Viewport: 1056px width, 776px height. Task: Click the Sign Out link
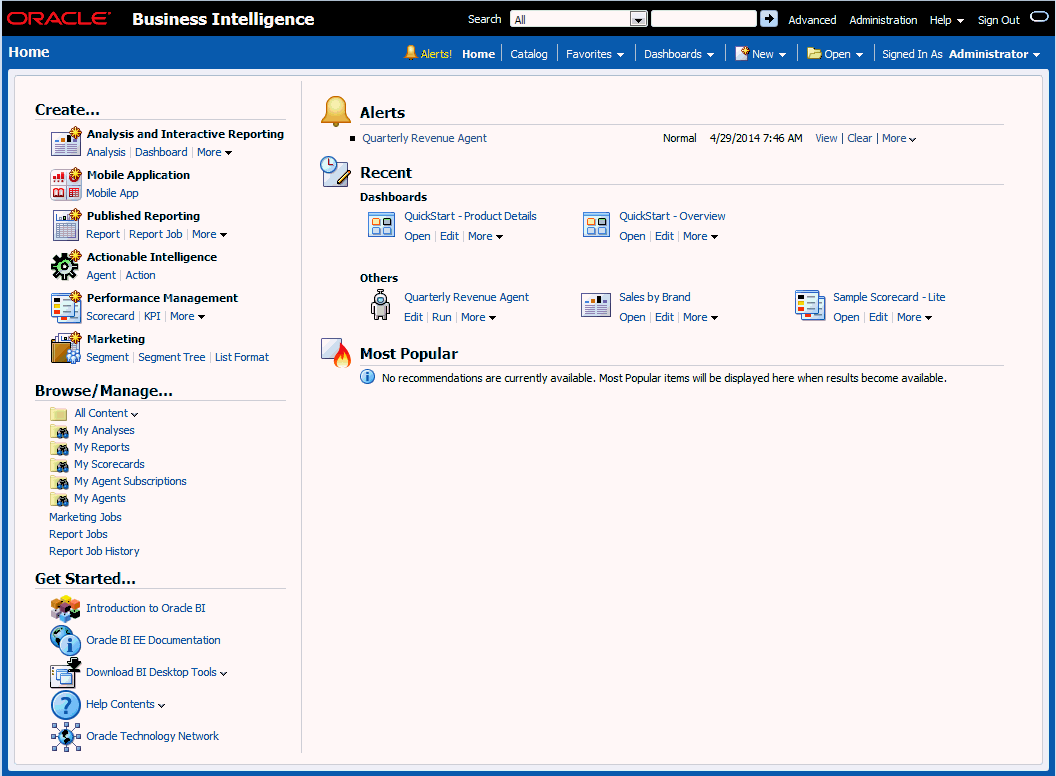pyautogui.click(x=998, y=20)
